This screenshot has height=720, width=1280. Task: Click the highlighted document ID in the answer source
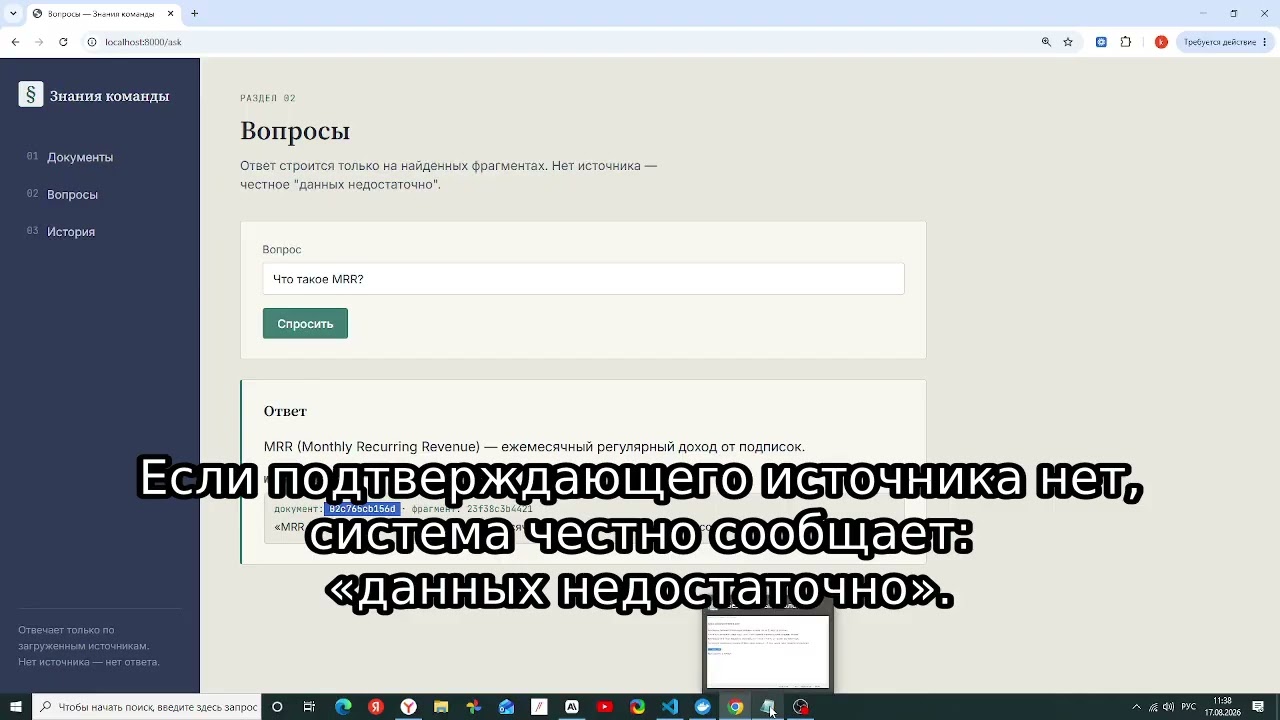click(x=362, y=509)
